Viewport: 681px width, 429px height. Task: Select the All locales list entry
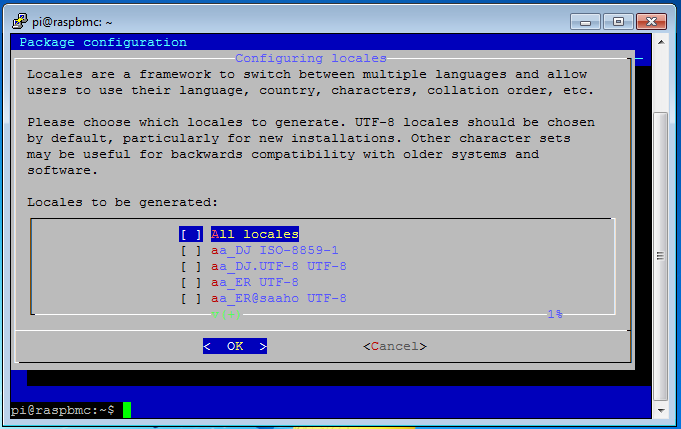click(255, 234)
